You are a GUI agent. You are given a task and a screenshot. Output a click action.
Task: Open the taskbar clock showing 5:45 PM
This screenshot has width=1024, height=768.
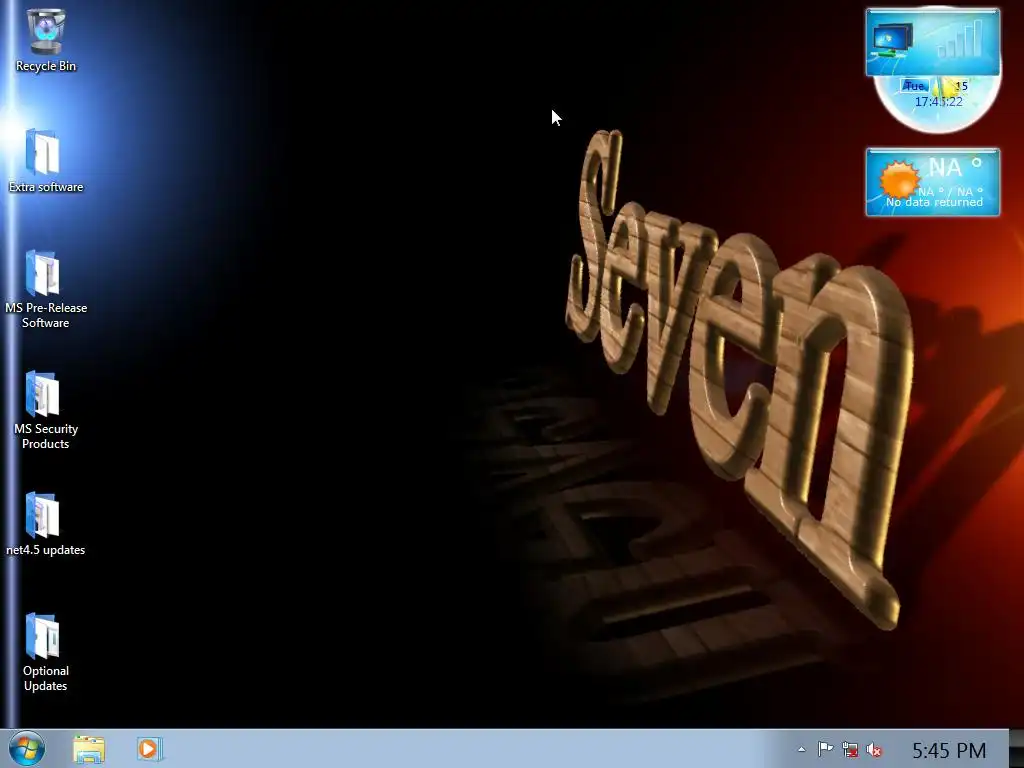coord(949,750)
